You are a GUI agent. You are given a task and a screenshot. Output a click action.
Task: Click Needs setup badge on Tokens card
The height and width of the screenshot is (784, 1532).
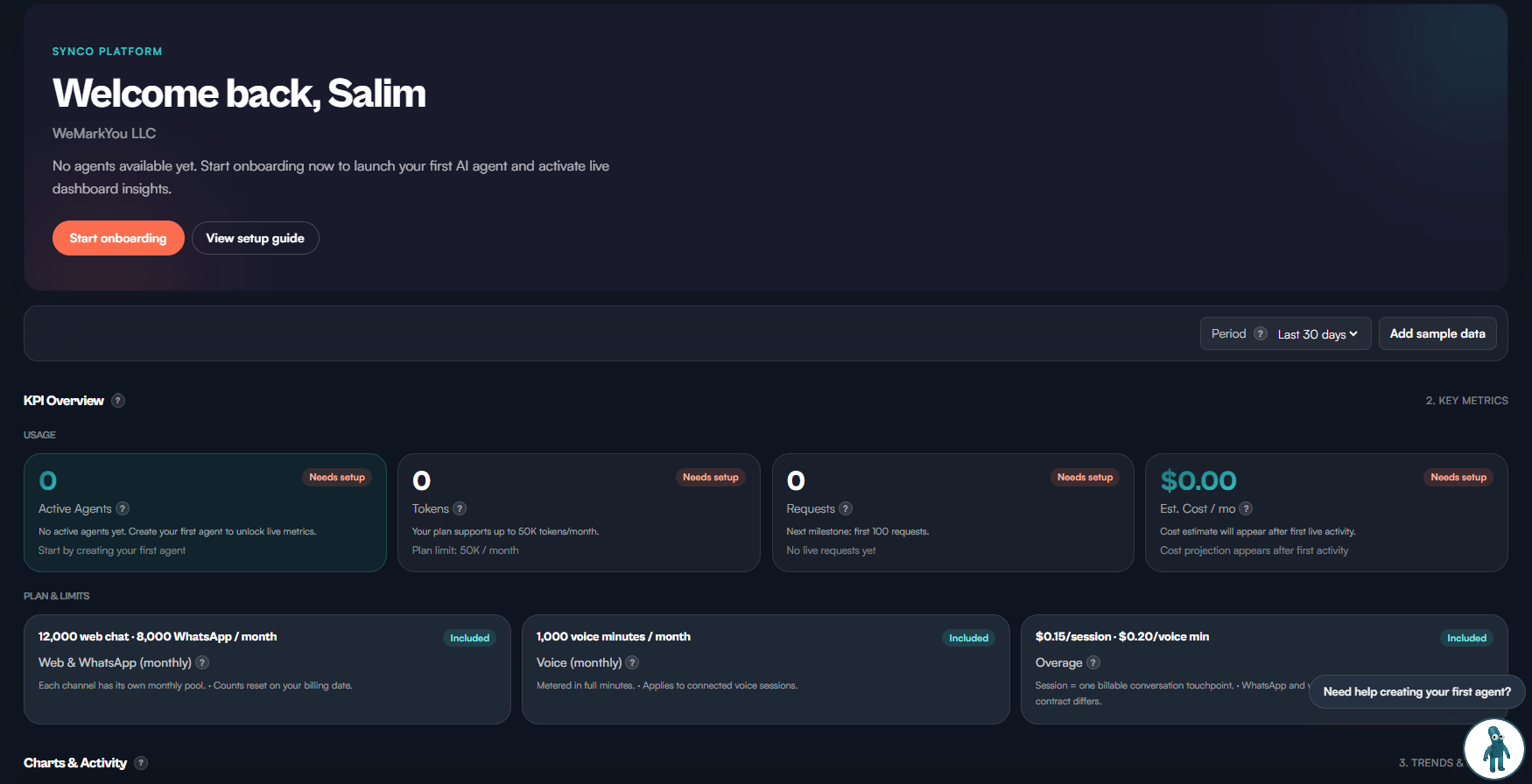coord(711,477)
